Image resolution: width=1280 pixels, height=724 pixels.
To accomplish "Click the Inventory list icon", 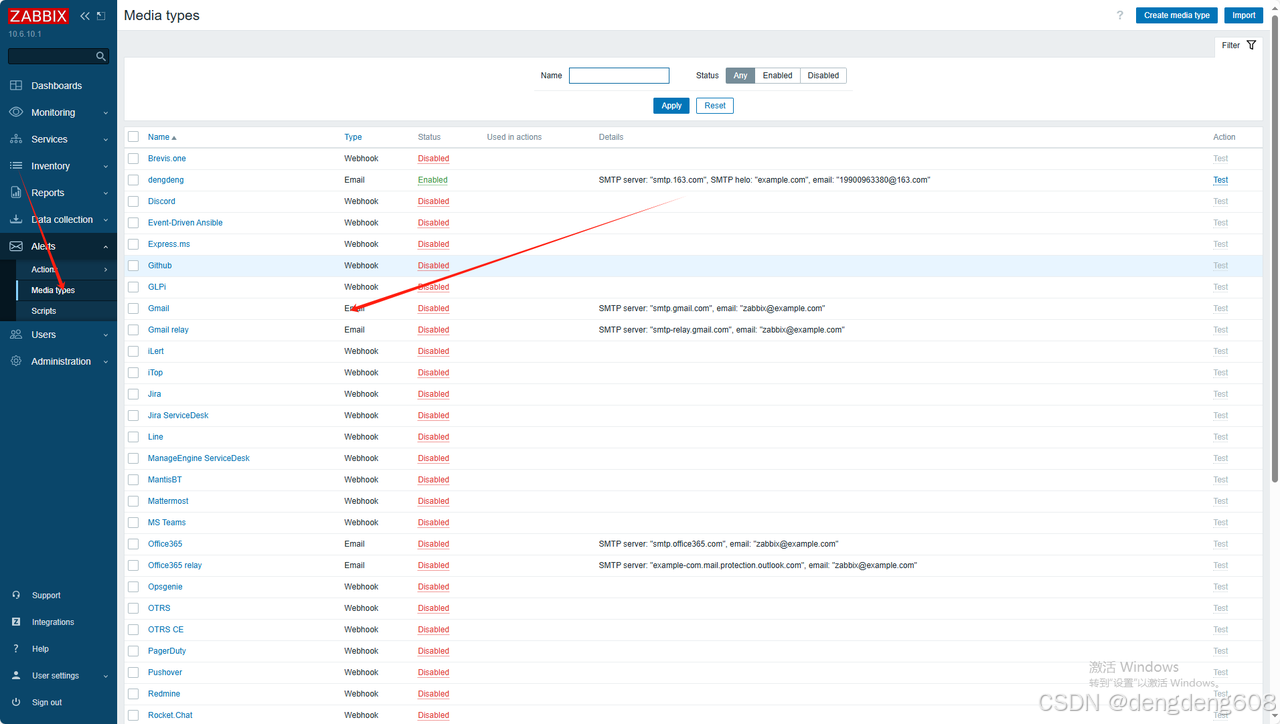I will pos(16,166).
